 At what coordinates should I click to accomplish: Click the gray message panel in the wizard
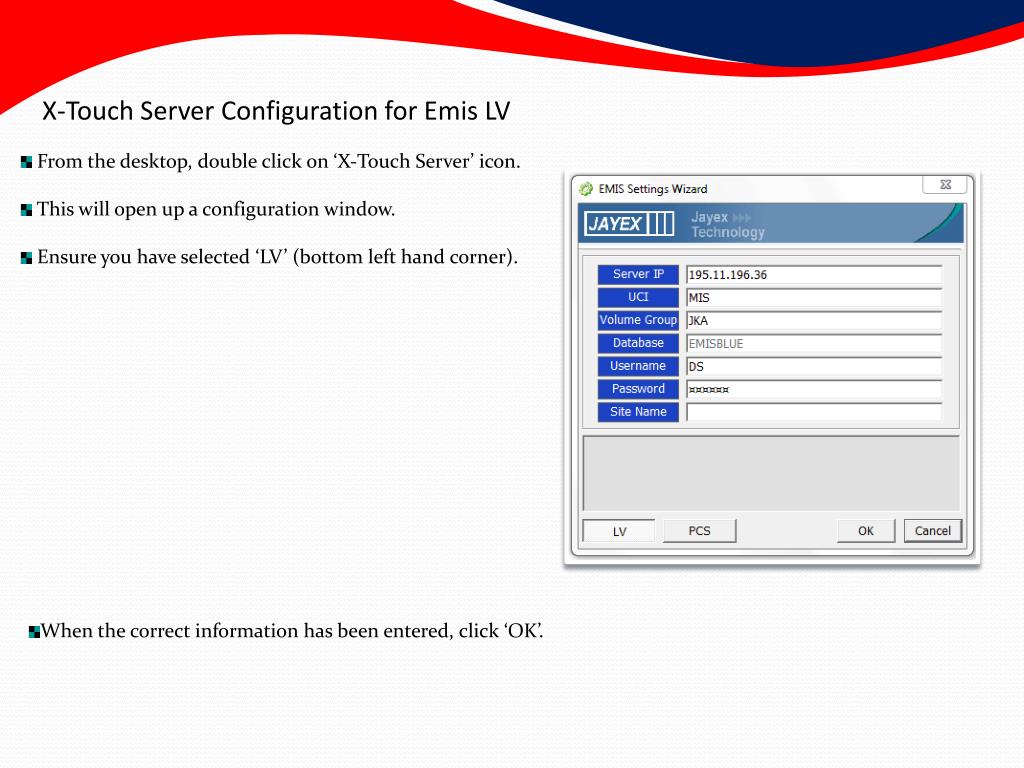[771, 473]
